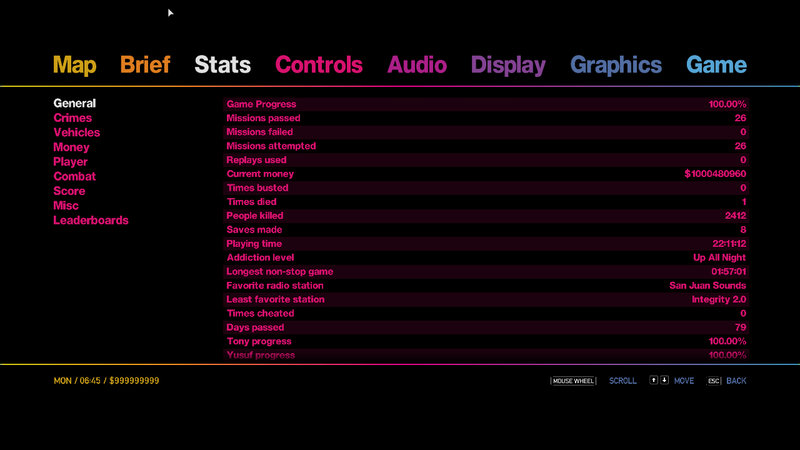Viewport: 800px width, 450px height.
Task: Select the Stats tab
Action: click(222, 65)
